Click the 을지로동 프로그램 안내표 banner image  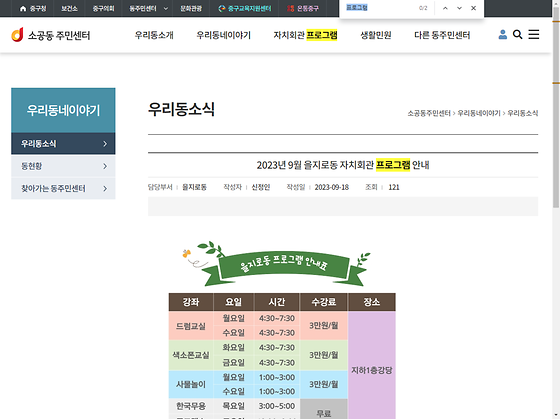click(276, 264)
